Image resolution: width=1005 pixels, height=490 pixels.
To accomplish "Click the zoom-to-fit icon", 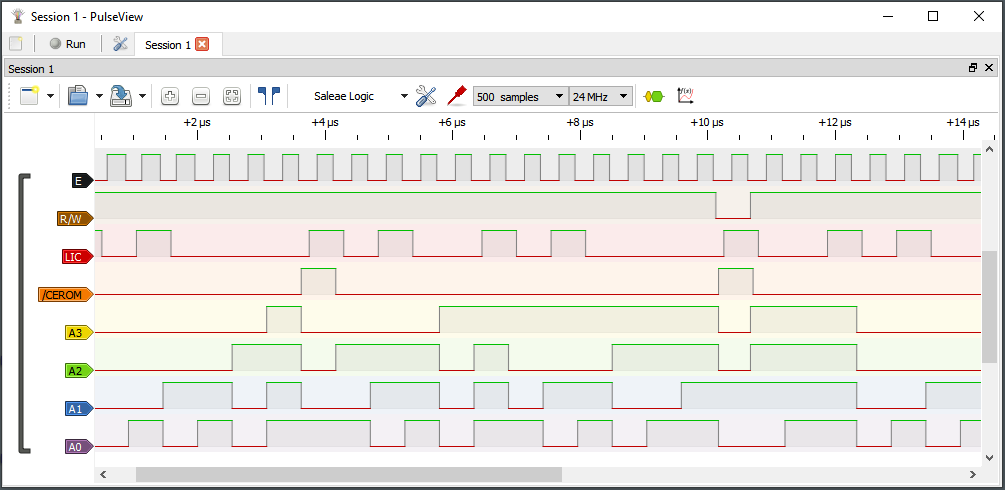I will pyautogui.click(x=232, y=96).
